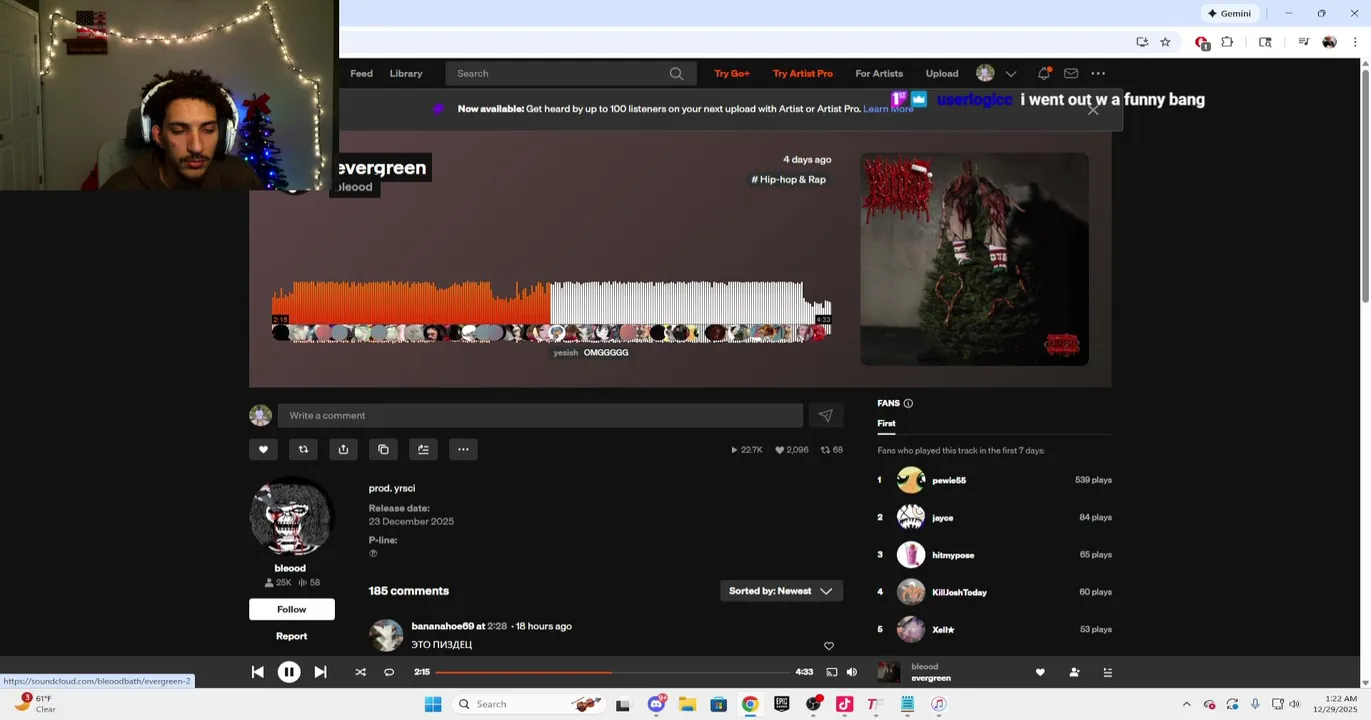Viewport: 1371px width, 720px height.
Task: Seek using the bottom progress bar
Action: (x=612, y=672)
